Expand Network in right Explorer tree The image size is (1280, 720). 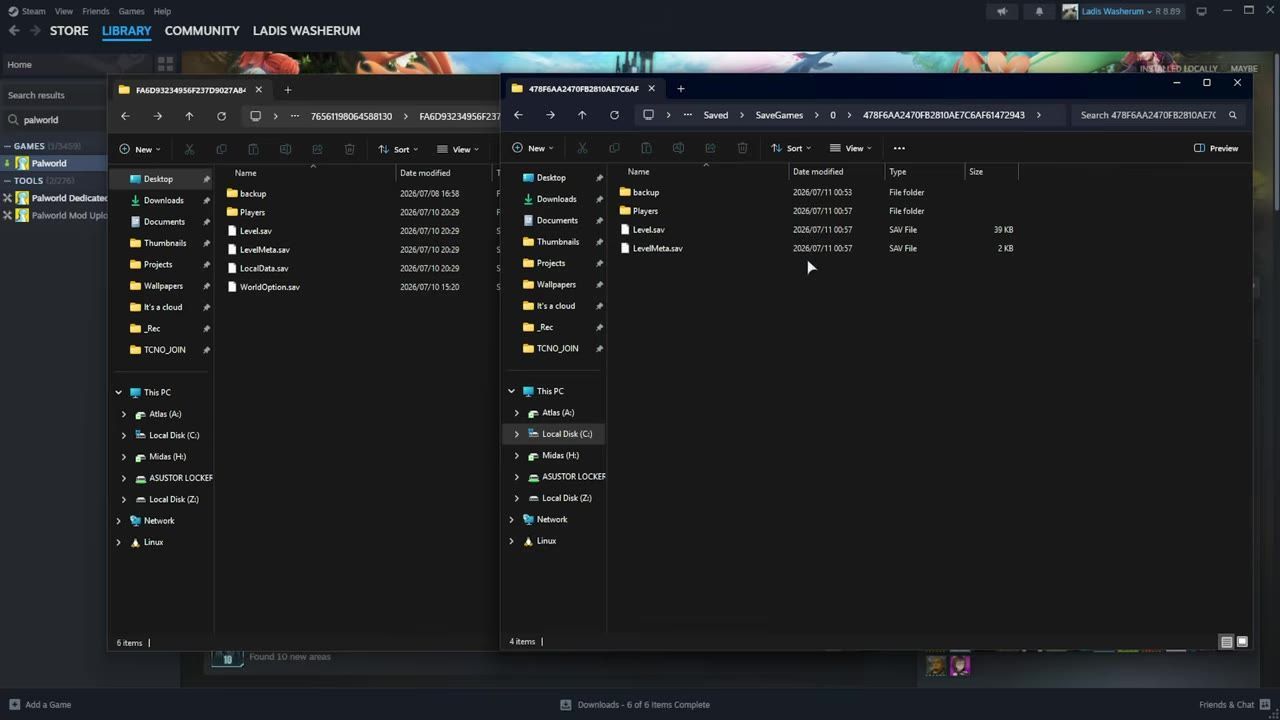click(x=511, y=519)
